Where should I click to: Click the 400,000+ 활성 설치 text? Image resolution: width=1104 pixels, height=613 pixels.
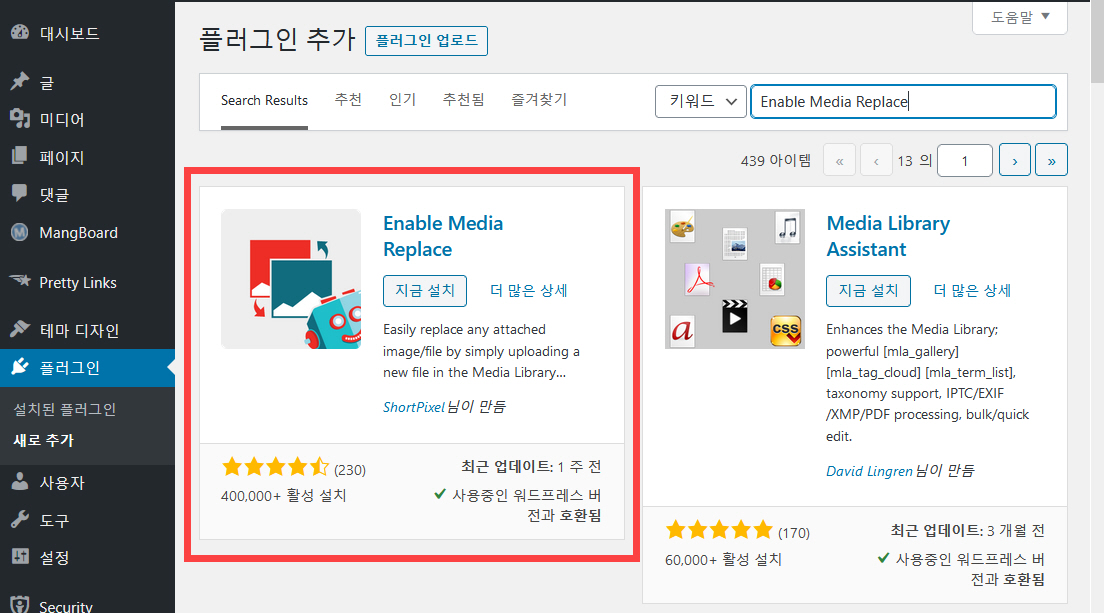pyautogui.click(x=284, y=495)
